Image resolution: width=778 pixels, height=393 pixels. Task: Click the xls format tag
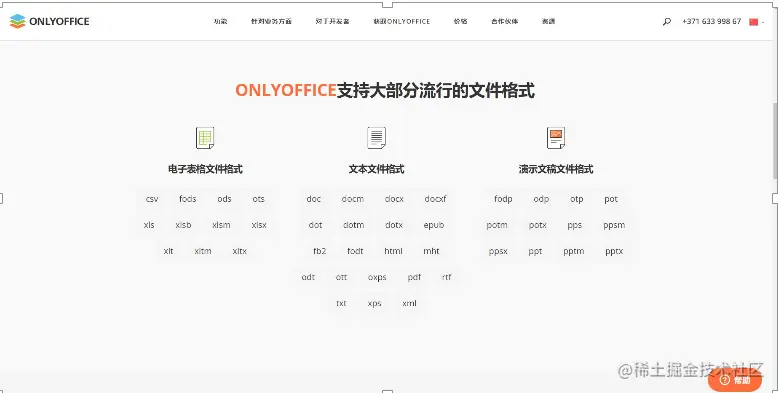[149, 225]
